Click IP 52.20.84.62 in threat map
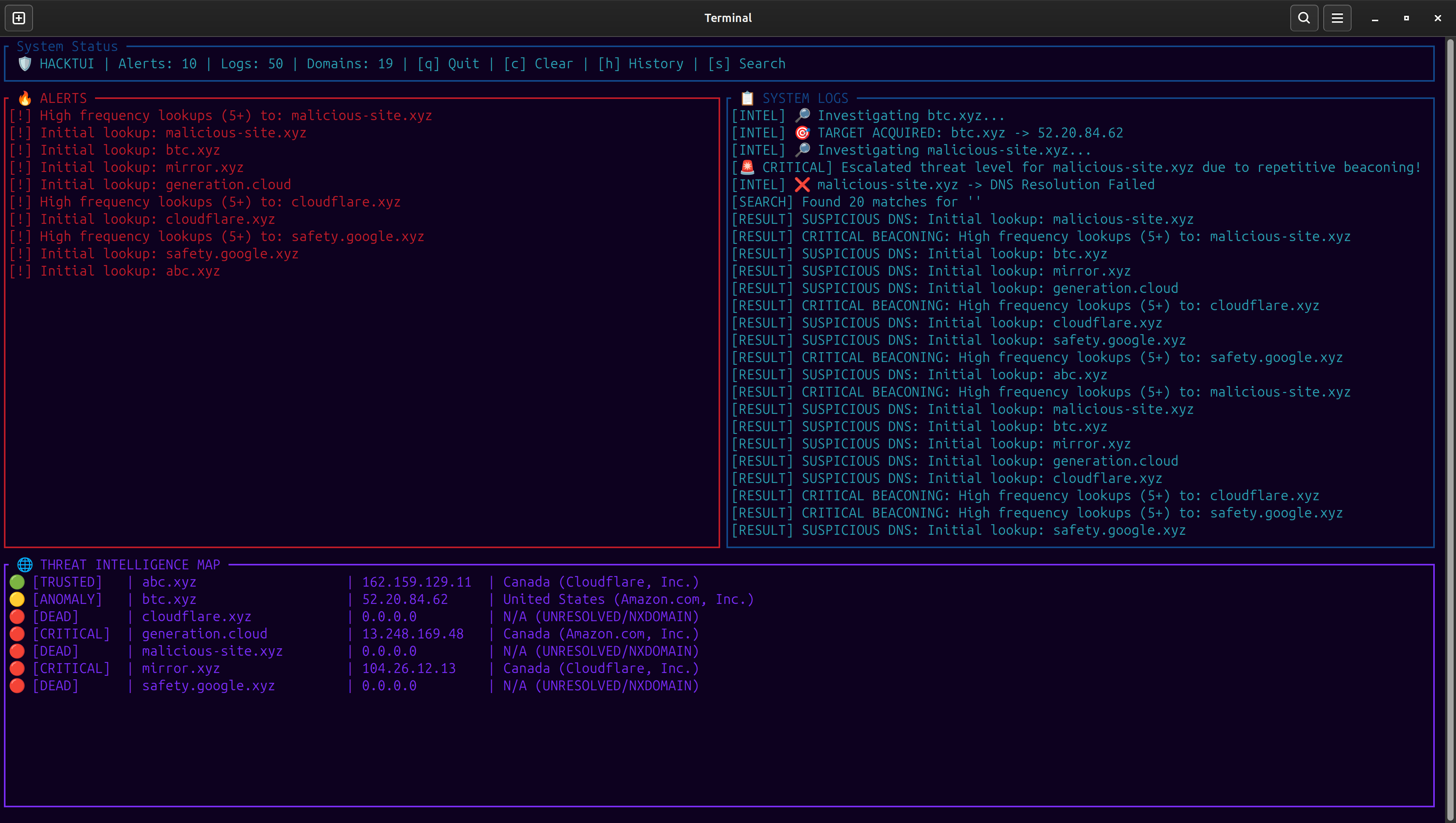1456x823 pixels. tap(405, 599)
